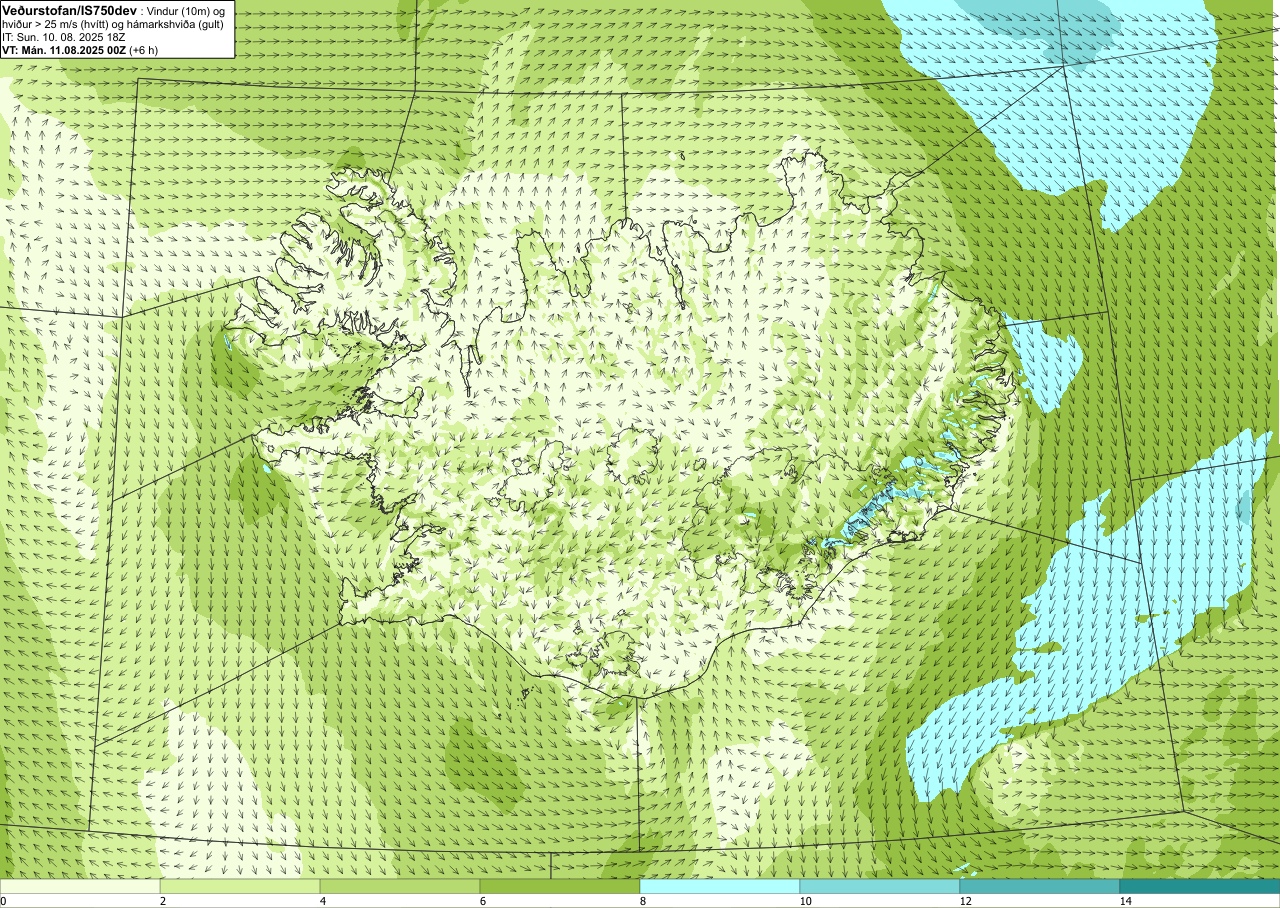Screen dimensions: 1280x908
Task: Select the darkest teal swatch above 14
Action: [x=1200, y=886]
